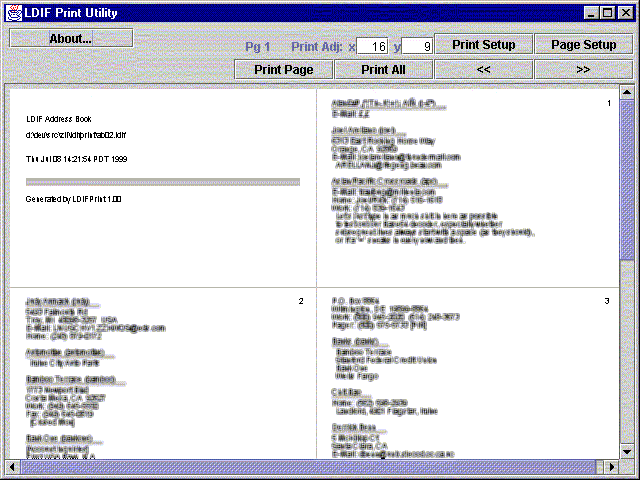Minimize the LDIF Print Utility window
The image size is (640, 480).
pos(591,13)
